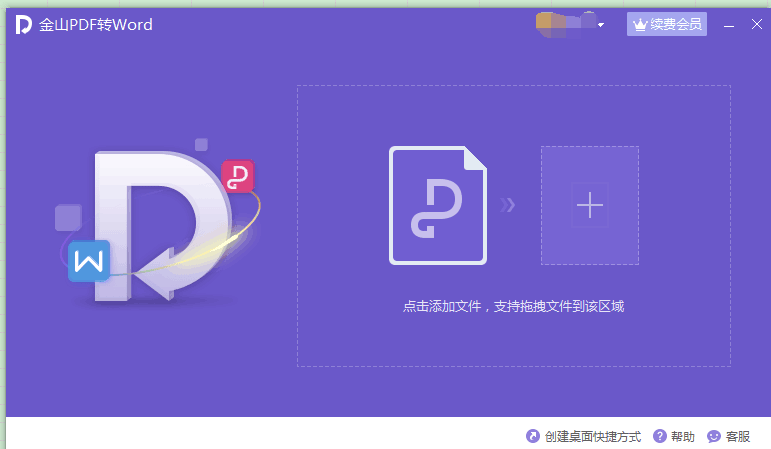The image size is (771, 449).
Task: Click the 点击添加文件，支持拖拽文件到该区域 hint text
Action: click(513, 306)
